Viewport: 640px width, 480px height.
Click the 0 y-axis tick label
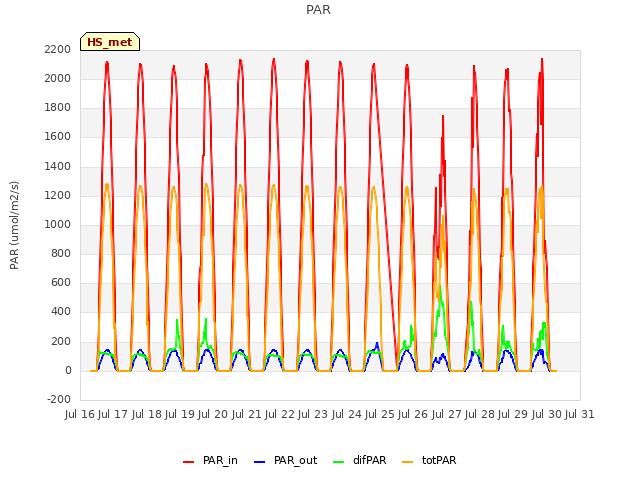68,370
